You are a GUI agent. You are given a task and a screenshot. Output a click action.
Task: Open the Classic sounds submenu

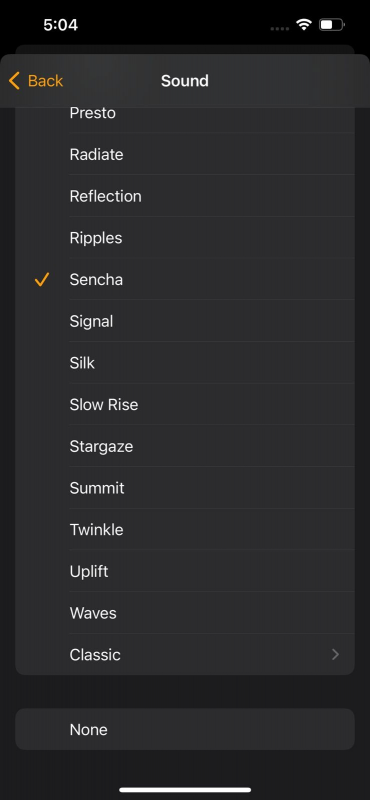185,655
